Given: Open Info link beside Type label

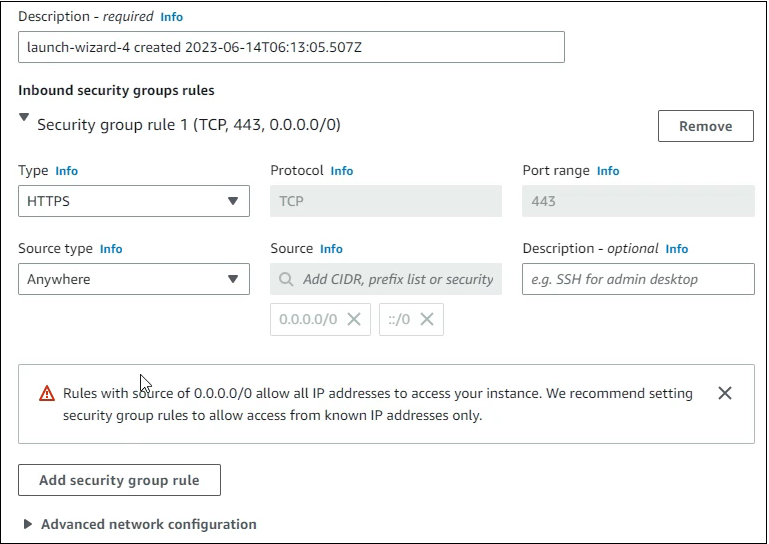Looking at the screenshot, I should point(66,171).
